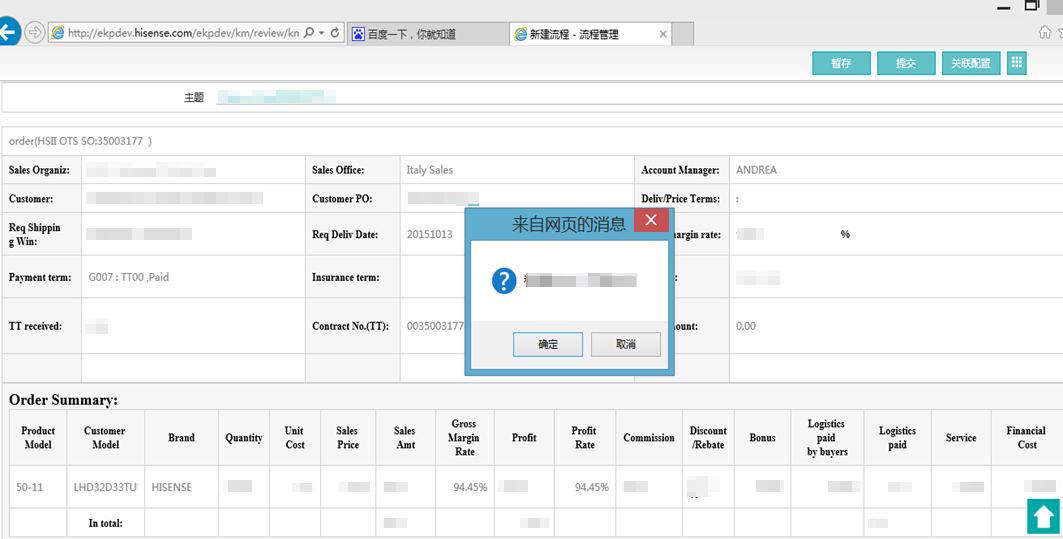
Task: Click the address bar URL field
Action: coord(180,33)
